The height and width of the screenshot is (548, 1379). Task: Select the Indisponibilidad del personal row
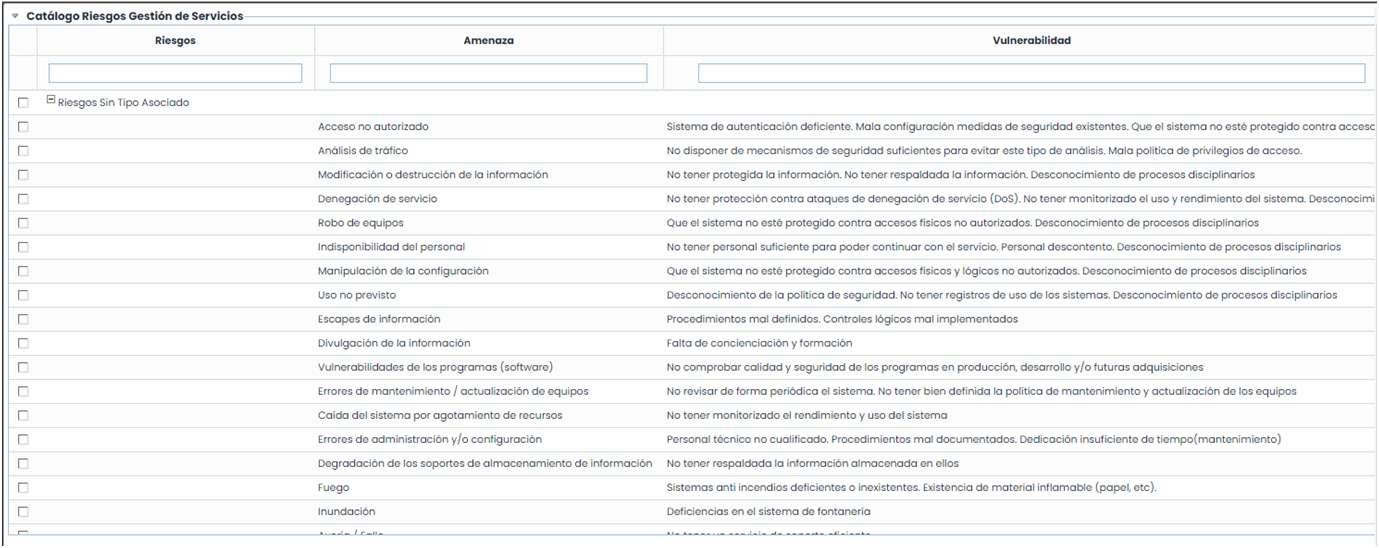coord(391,247)
